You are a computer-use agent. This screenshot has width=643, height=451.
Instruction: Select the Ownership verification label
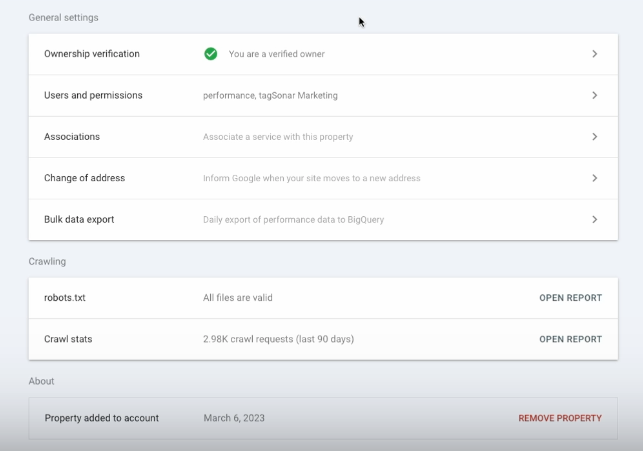(x=92, y=54)
